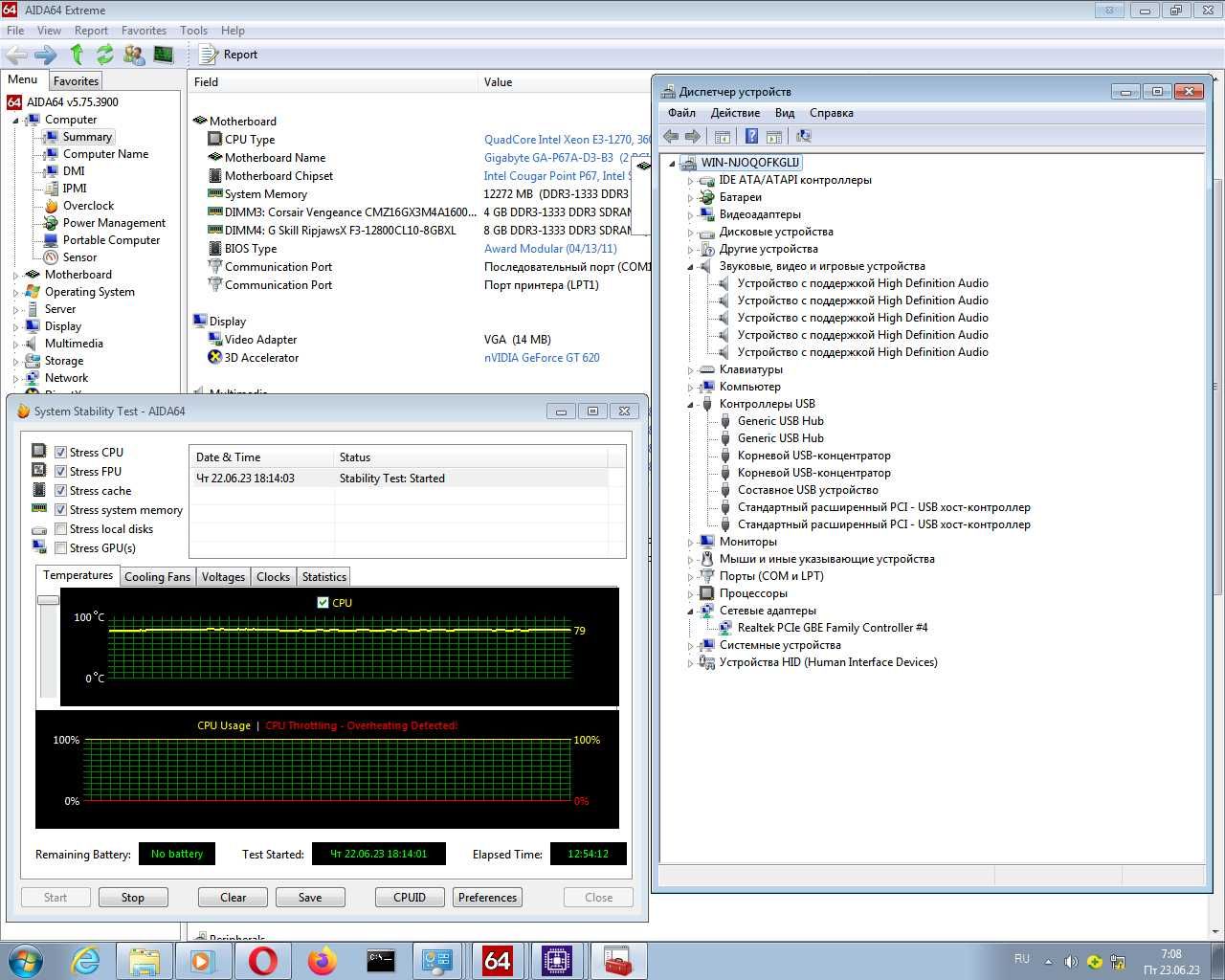The height and width of the screenshot is (980, 1225).
Task: Expand Видеоадаптеры in Device Manager
Action: click(x=690, y=214)
